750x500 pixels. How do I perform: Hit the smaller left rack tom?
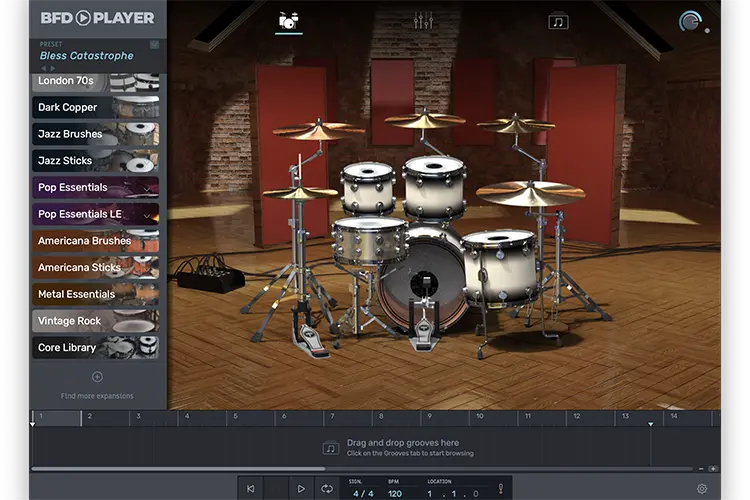coord(368,188)
